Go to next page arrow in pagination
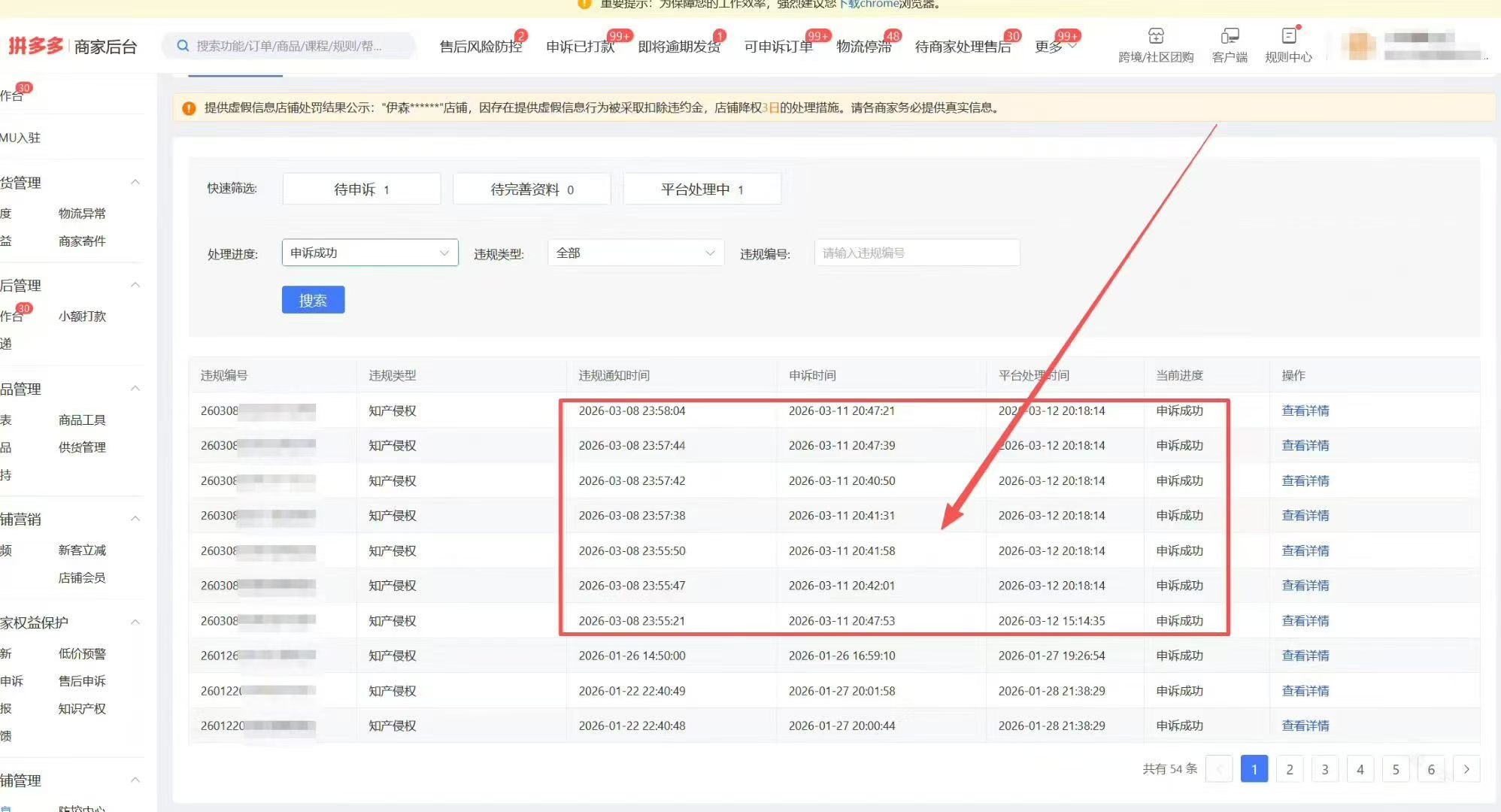The width and height of the screenshot is (1501, 812). pos(1466,769)
